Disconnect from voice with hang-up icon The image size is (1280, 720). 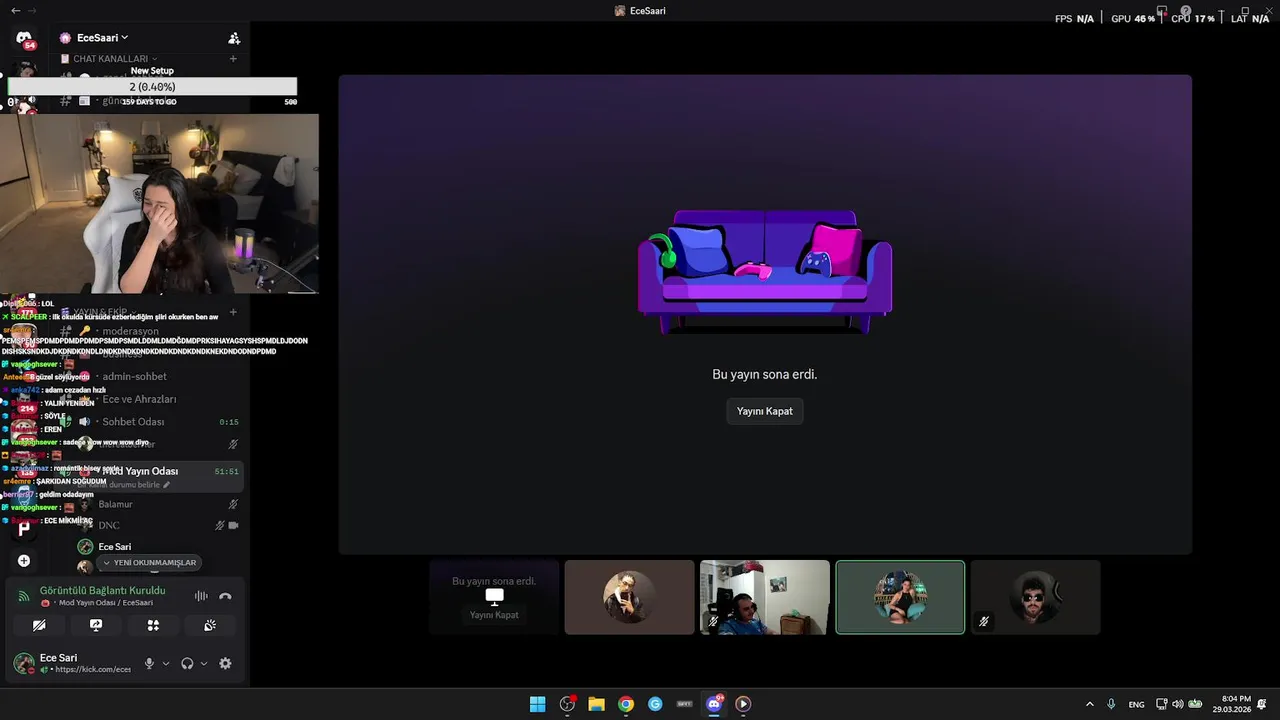[x=225, y=596]
